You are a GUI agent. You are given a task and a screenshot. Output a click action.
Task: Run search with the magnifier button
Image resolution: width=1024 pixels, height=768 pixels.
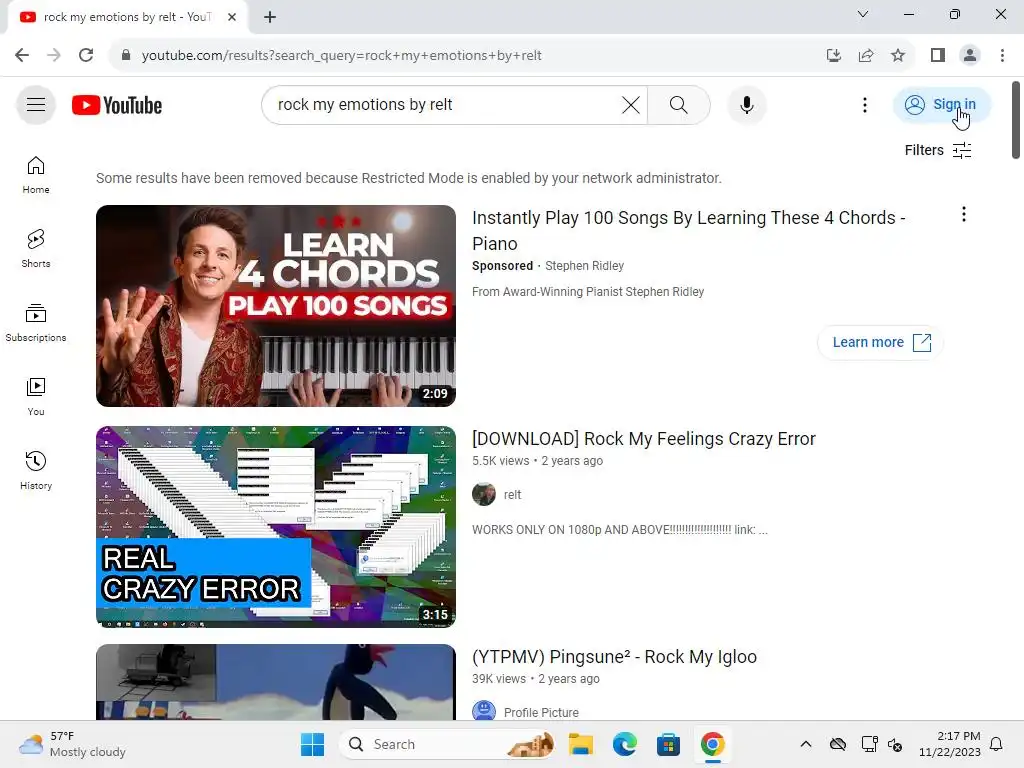tap(679, 104)
